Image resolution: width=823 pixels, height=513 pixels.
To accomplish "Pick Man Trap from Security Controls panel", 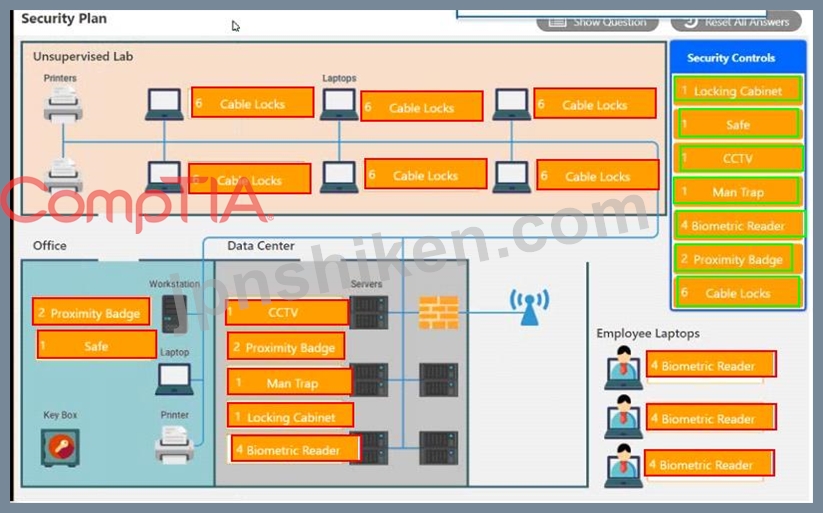I will [x=738, y=192].
